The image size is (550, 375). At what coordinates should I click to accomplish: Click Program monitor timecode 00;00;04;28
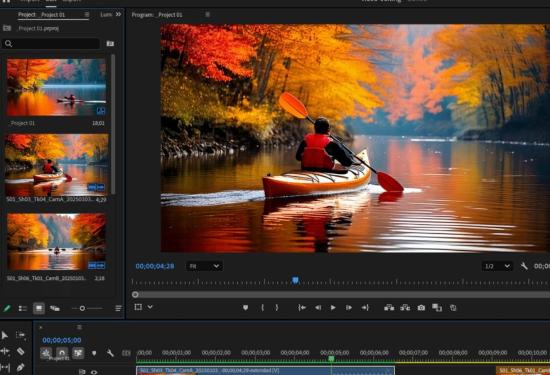coord(155,266)
